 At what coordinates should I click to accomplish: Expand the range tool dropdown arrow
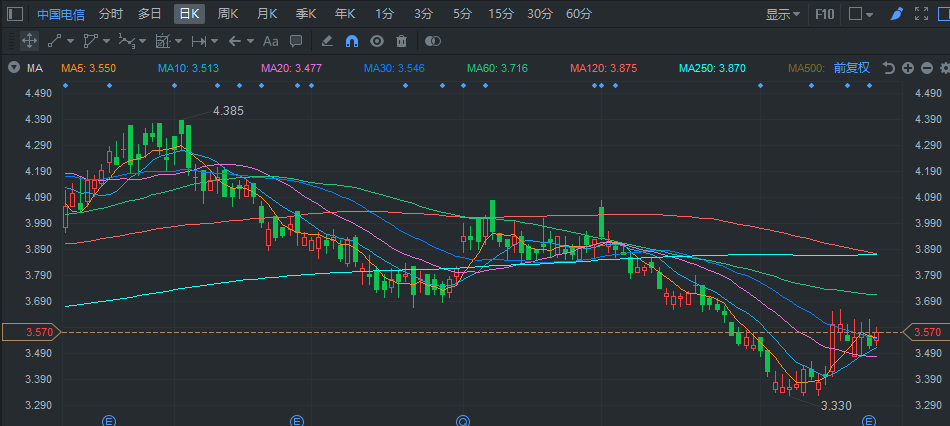(214, 41)
